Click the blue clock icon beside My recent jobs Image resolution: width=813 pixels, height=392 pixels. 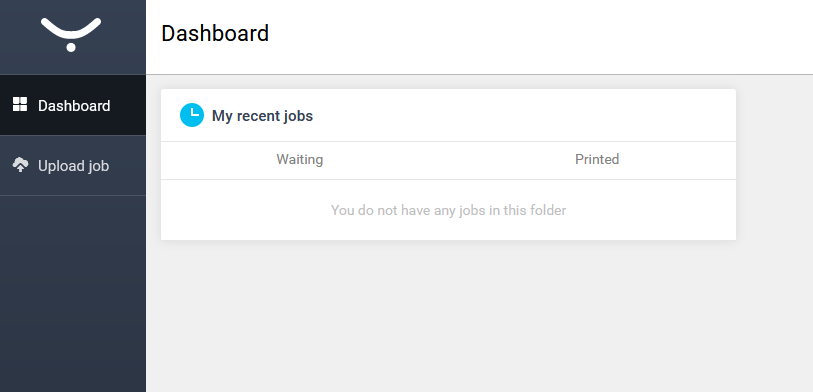pyautogui.click(x=192, y=115)
